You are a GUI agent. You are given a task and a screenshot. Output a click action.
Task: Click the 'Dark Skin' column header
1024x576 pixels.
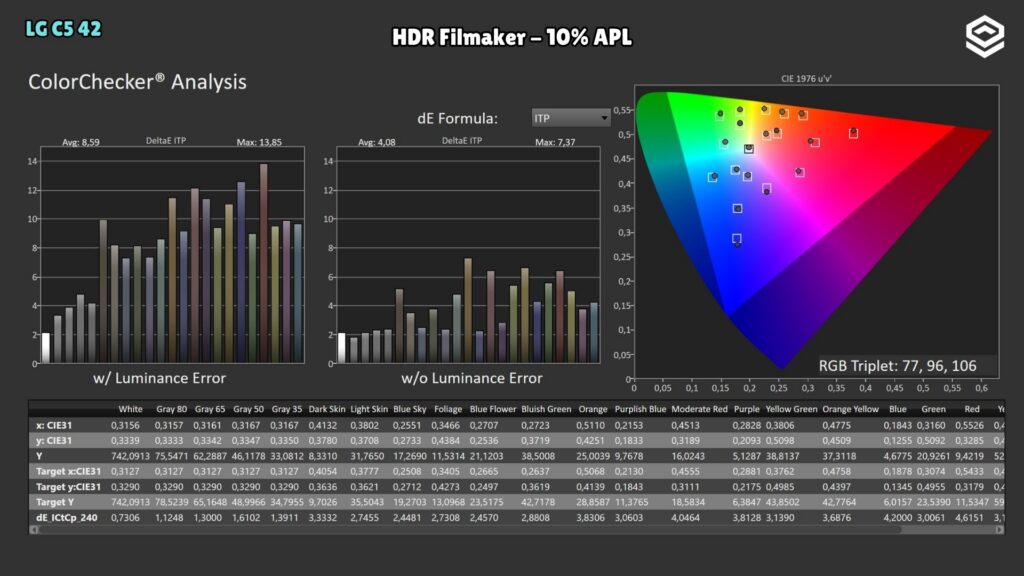point(327,409)
